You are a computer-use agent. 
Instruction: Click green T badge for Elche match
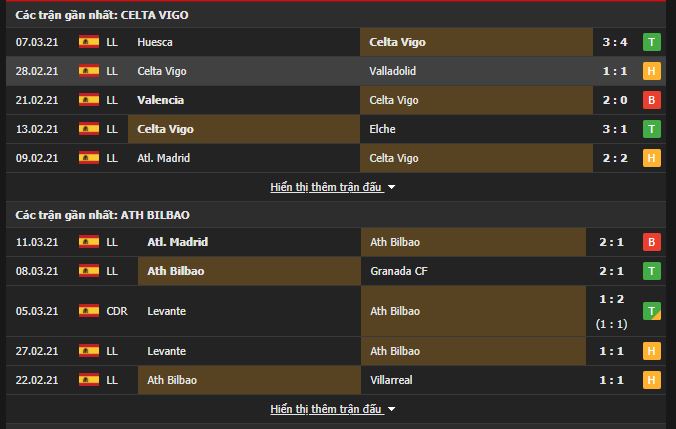pos(651,129)
